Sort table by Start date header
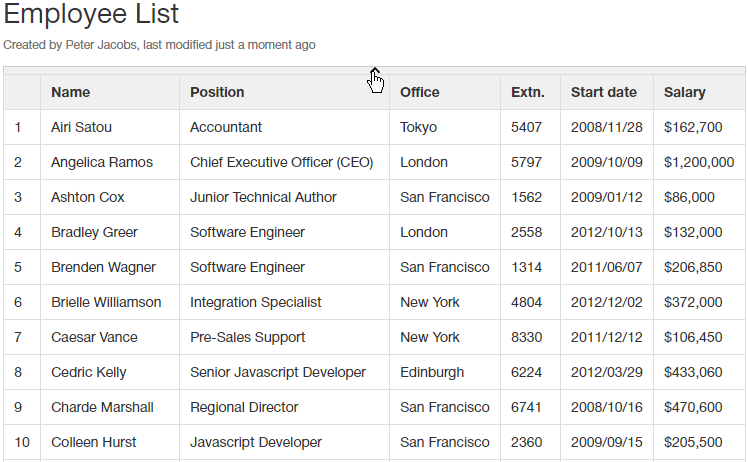The height and width of the screenshot is (462, 748). pyautogui.click(x=604, y=92)
